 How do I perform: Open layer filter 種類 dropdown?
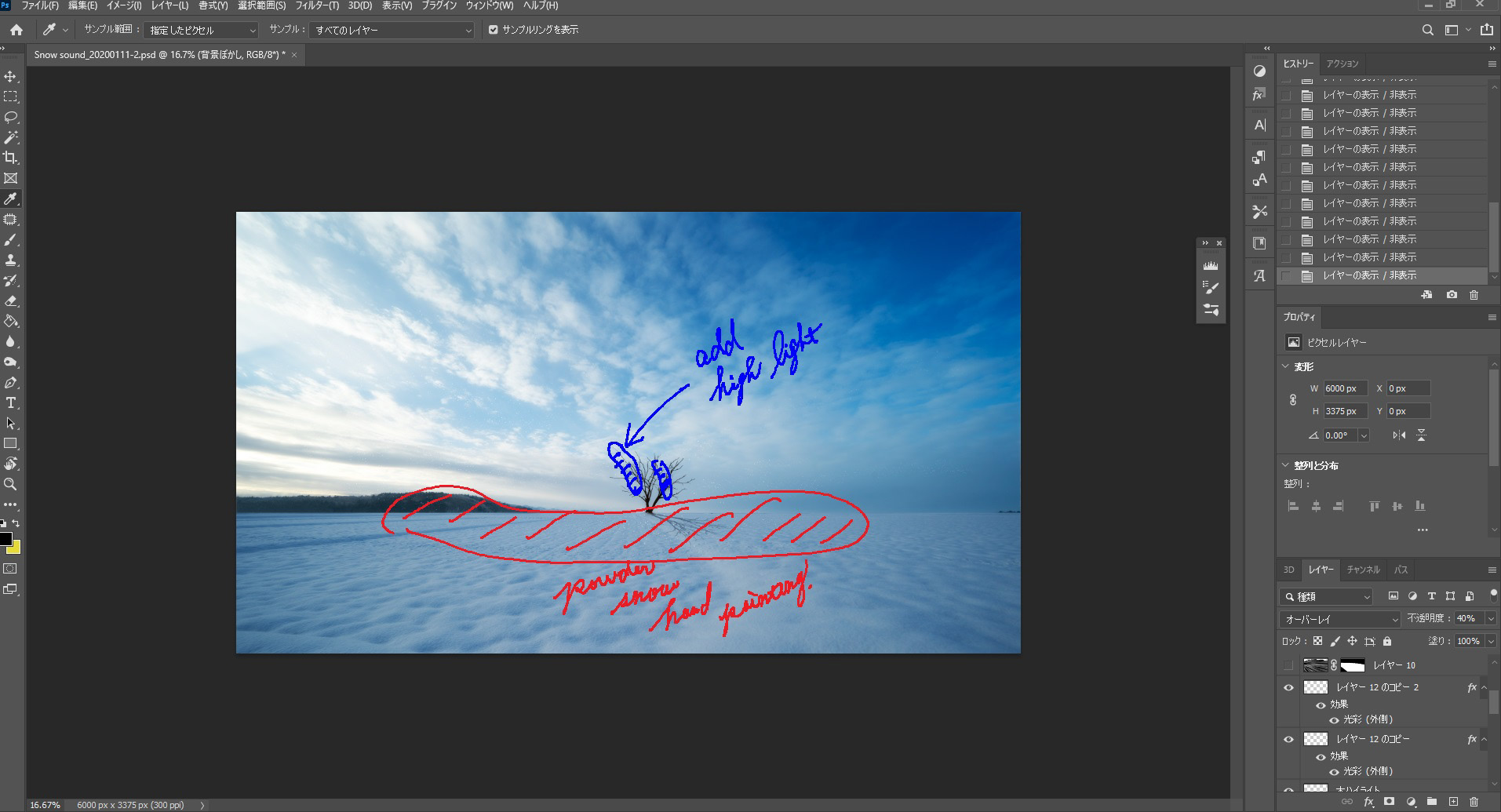[x=1326, y=597]
